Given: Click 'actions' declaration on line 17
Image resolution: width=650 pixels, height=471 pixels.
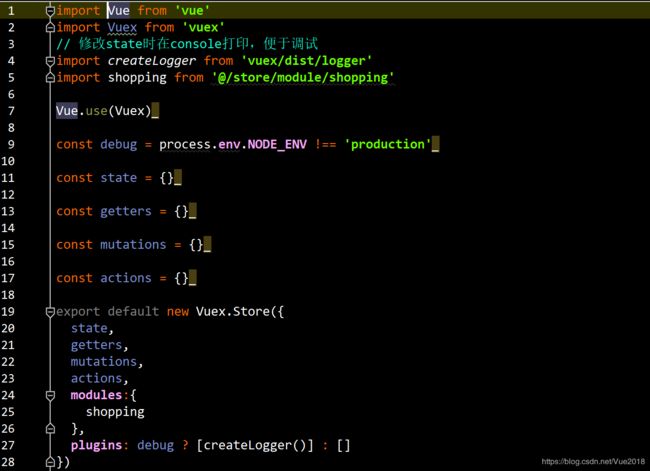Looking at the screenshot, I should (126, 278).
